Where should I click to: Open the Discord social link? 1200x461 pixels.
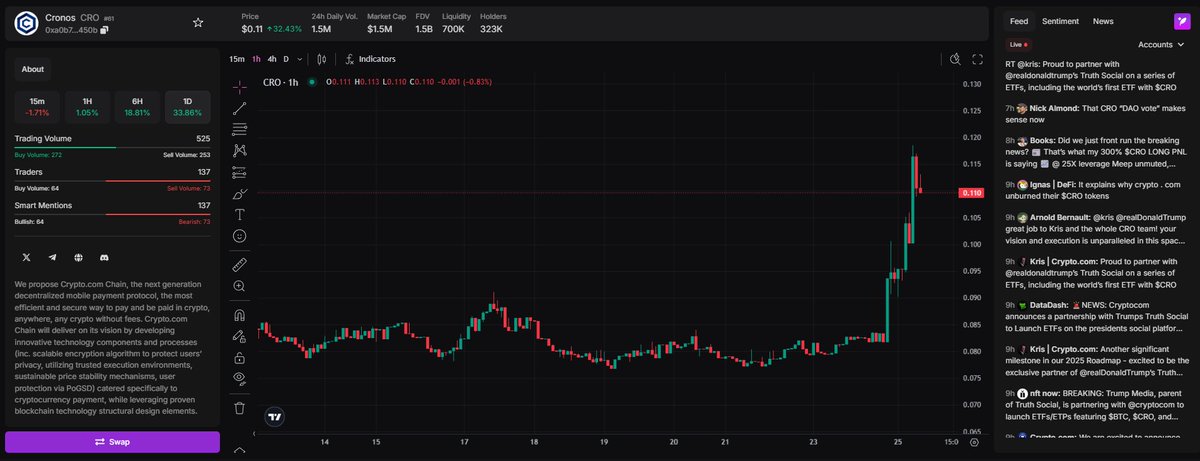click(x=104, y=258)
